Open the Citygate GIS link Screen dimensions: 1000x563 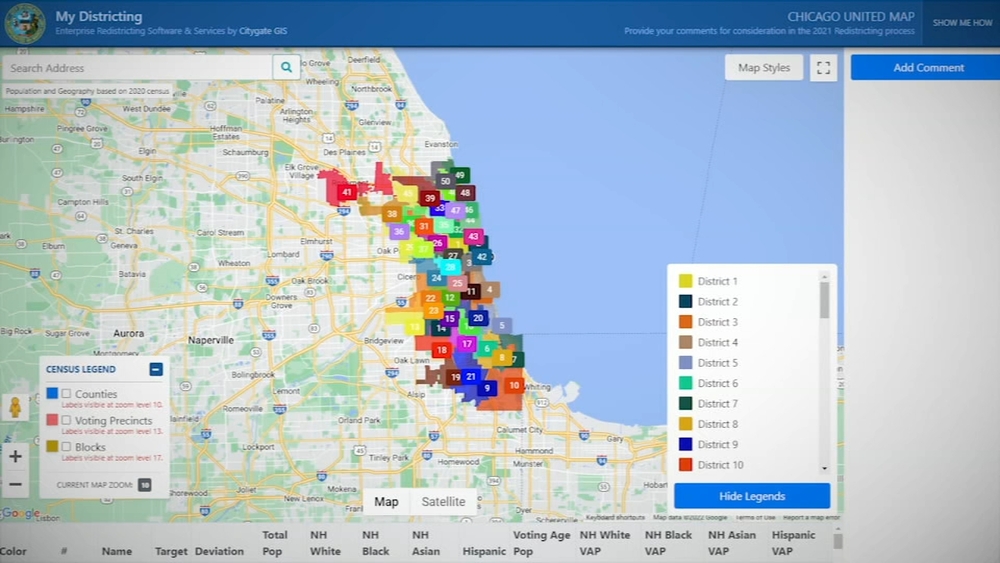point(263,31)
